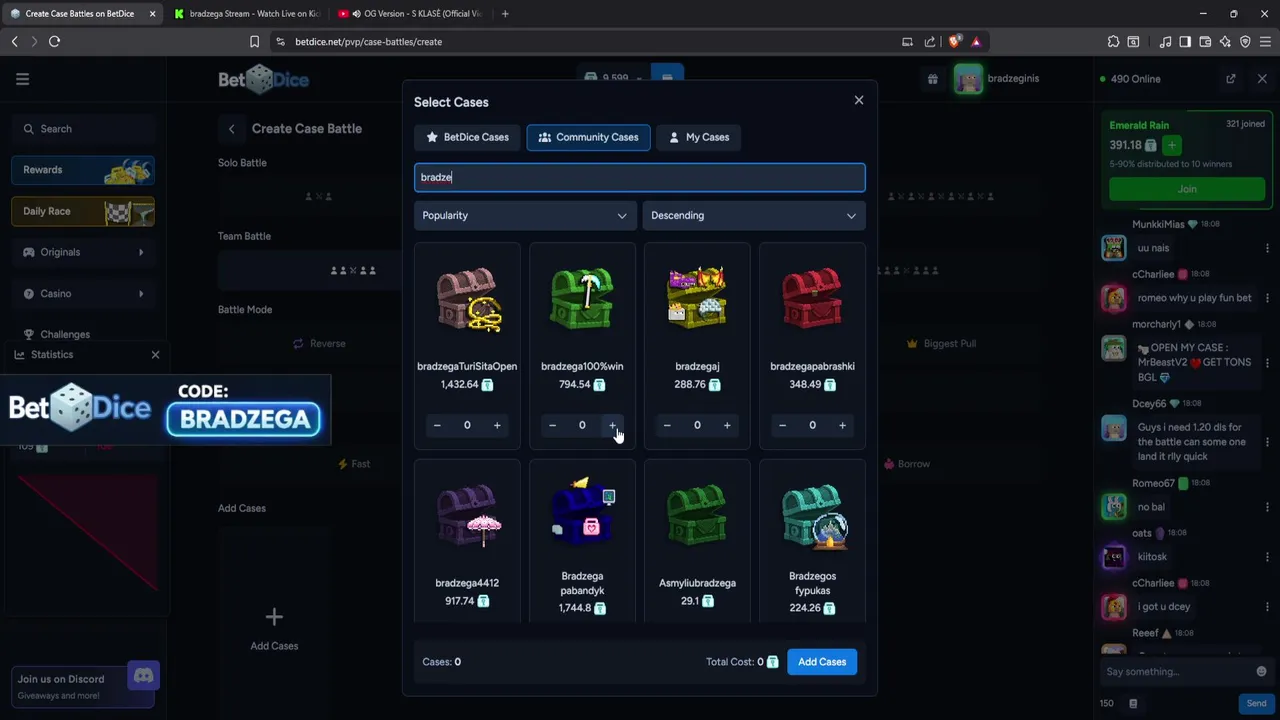Viewport: 1280px width, 720px height.
Task: Decrease quantity of bradzegaj case
Action: 667,425
